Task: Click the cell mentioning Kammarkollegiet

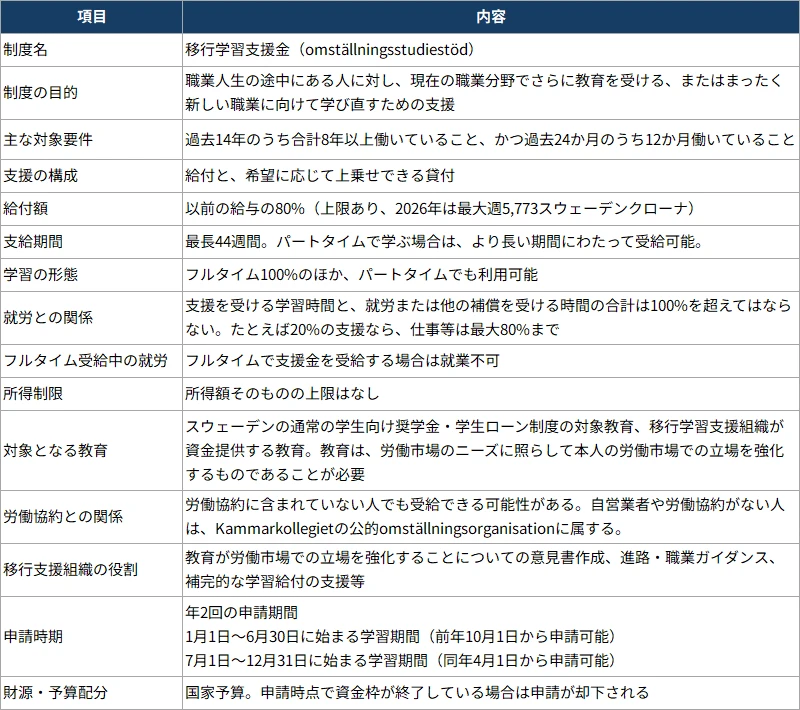Action: click(491, 517)
